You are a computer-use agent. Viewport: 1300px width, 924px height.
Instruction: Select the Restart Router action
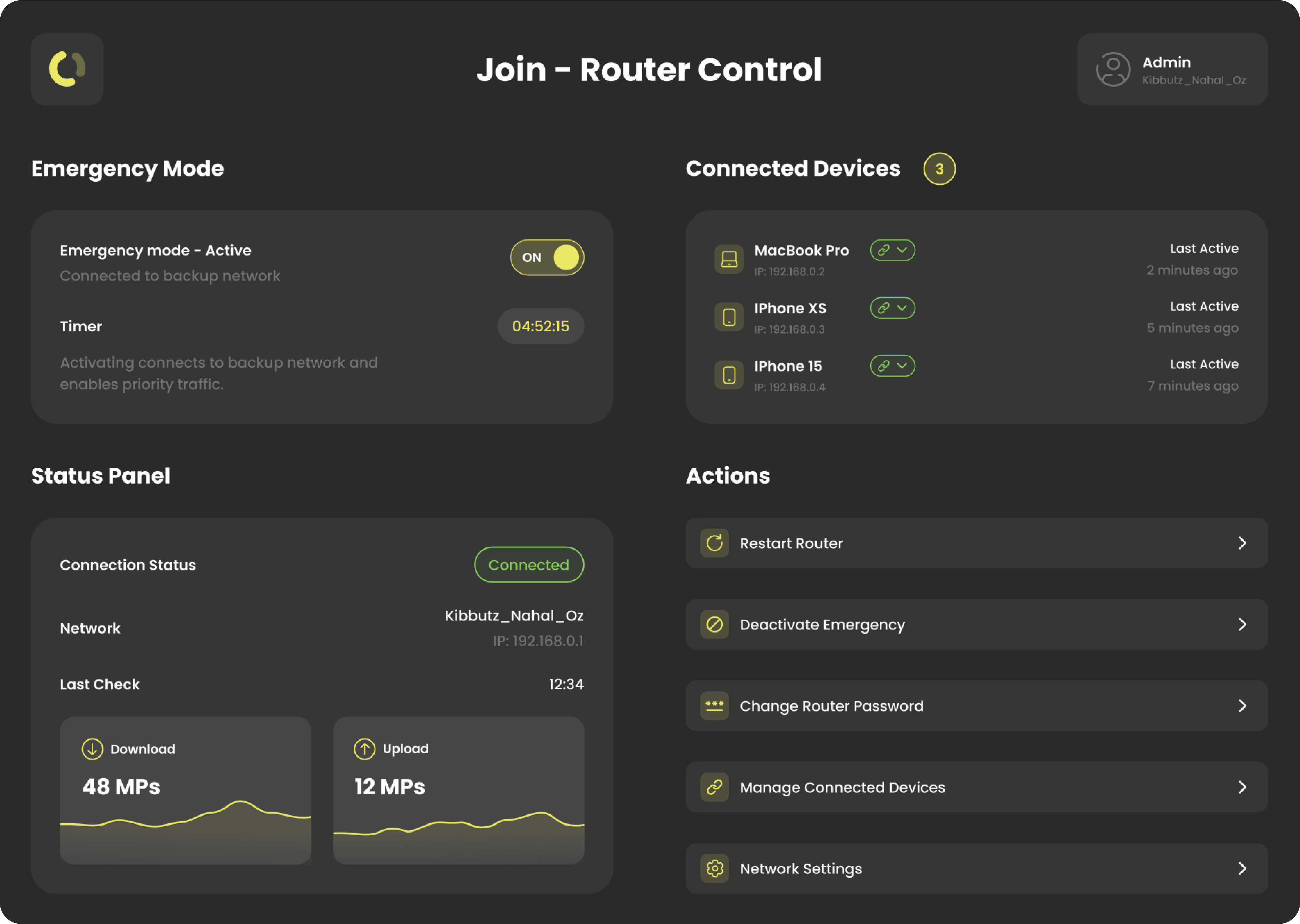click(977, 543)
